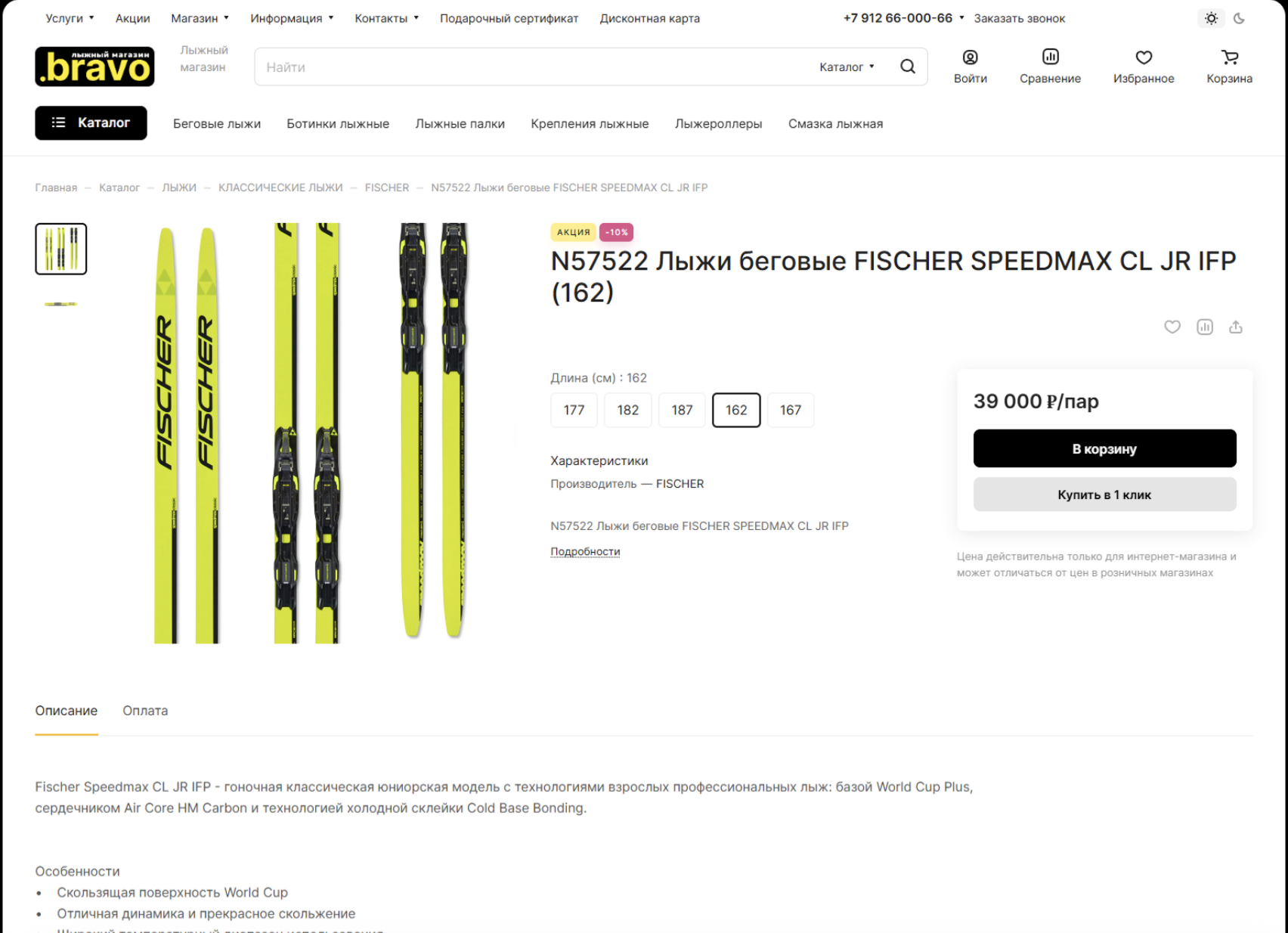Add product to comparison via chart icon

coord(1205,327)
